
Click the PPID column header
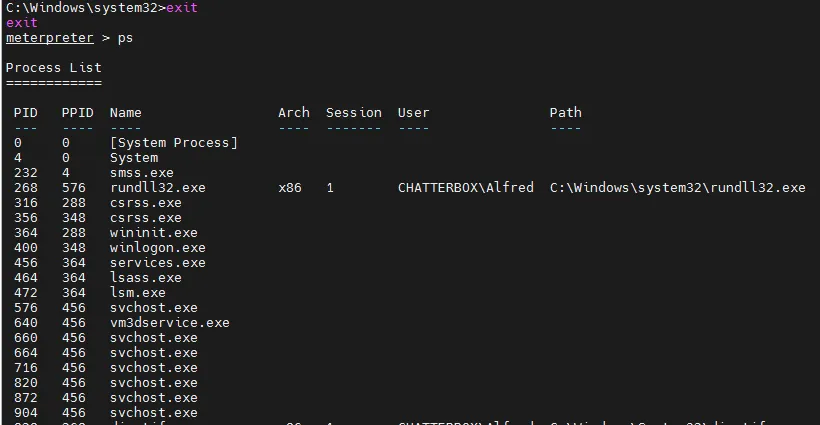tap(77, 113)
